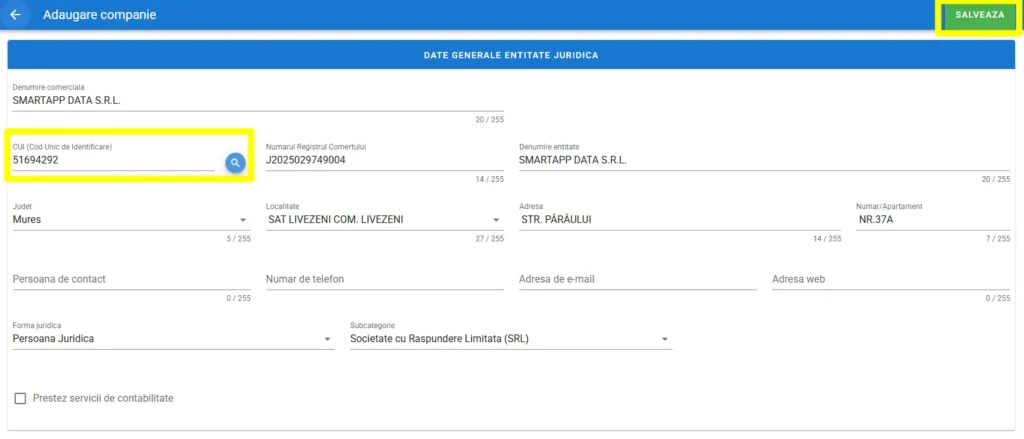The height and width of the screenshot is (439, 1024).
Task: Click the Date Generale Entitate Juridica header
Action: click(x=512, y=55)
